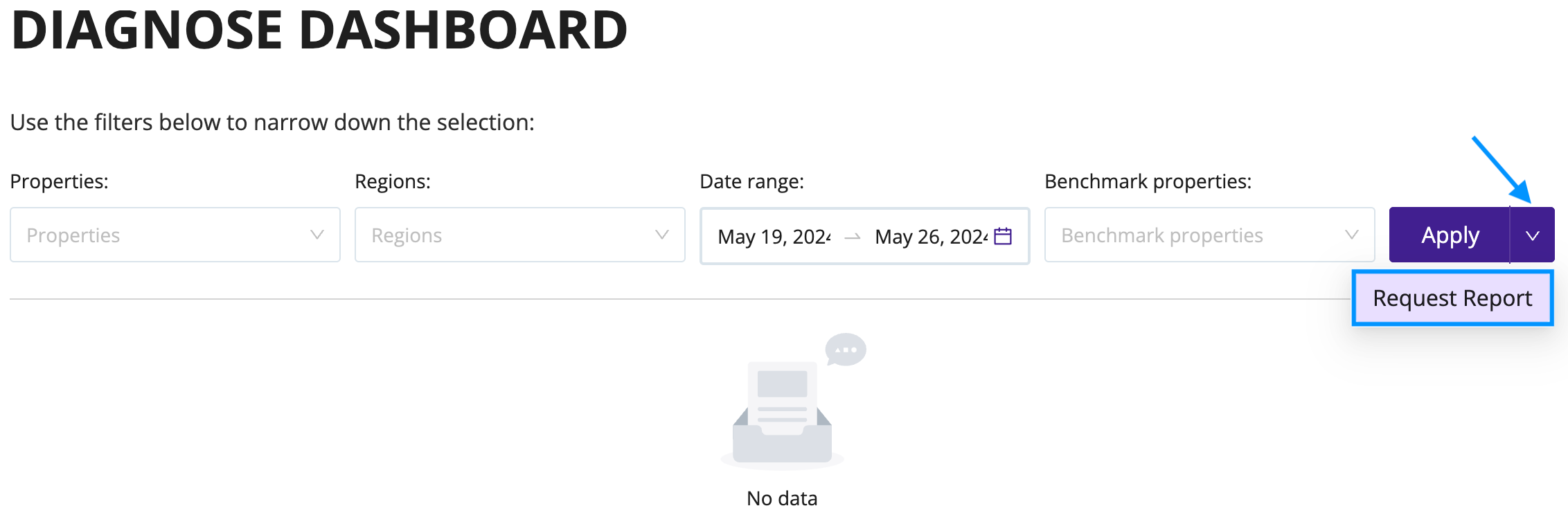This screenshot has height=524, width=1568.
Task: Click the Benchmark properties label
Action: 1148,181
